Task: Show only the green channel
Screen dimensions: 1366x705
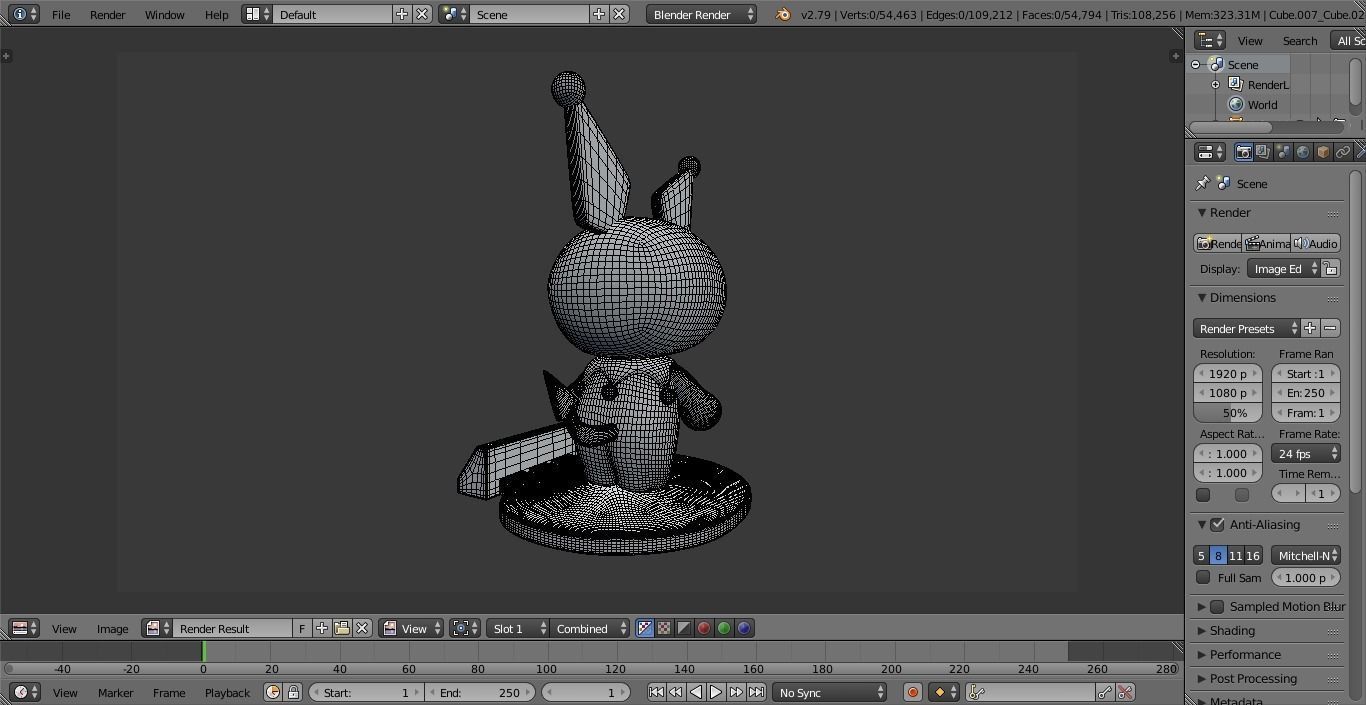Action: tap(724, 628)
